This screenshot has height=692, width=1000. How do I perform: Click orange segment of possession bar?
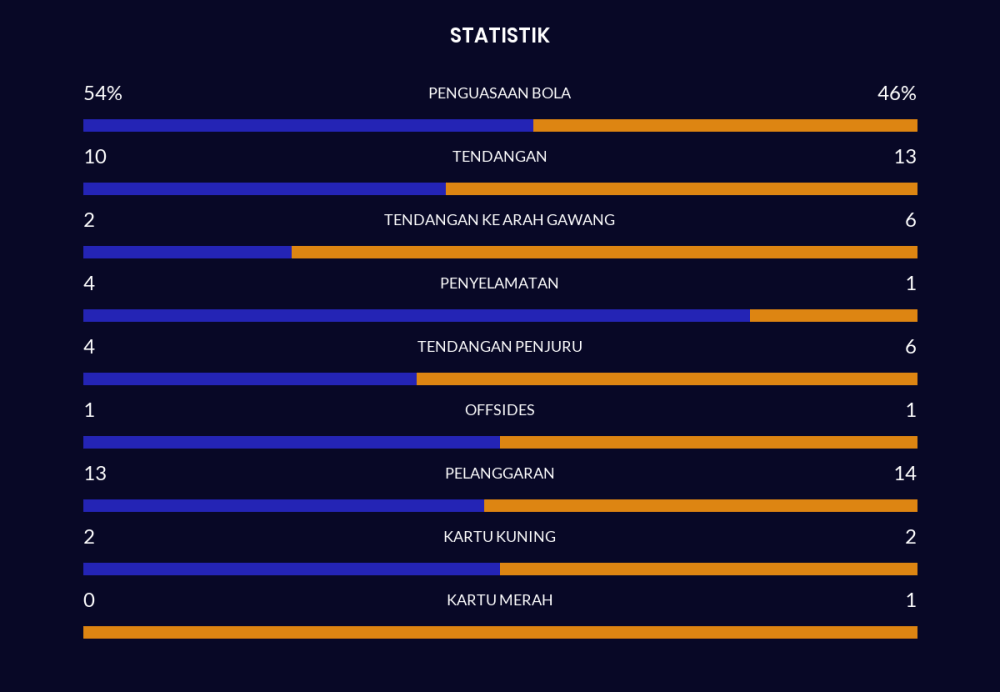[x=725, y=126]
